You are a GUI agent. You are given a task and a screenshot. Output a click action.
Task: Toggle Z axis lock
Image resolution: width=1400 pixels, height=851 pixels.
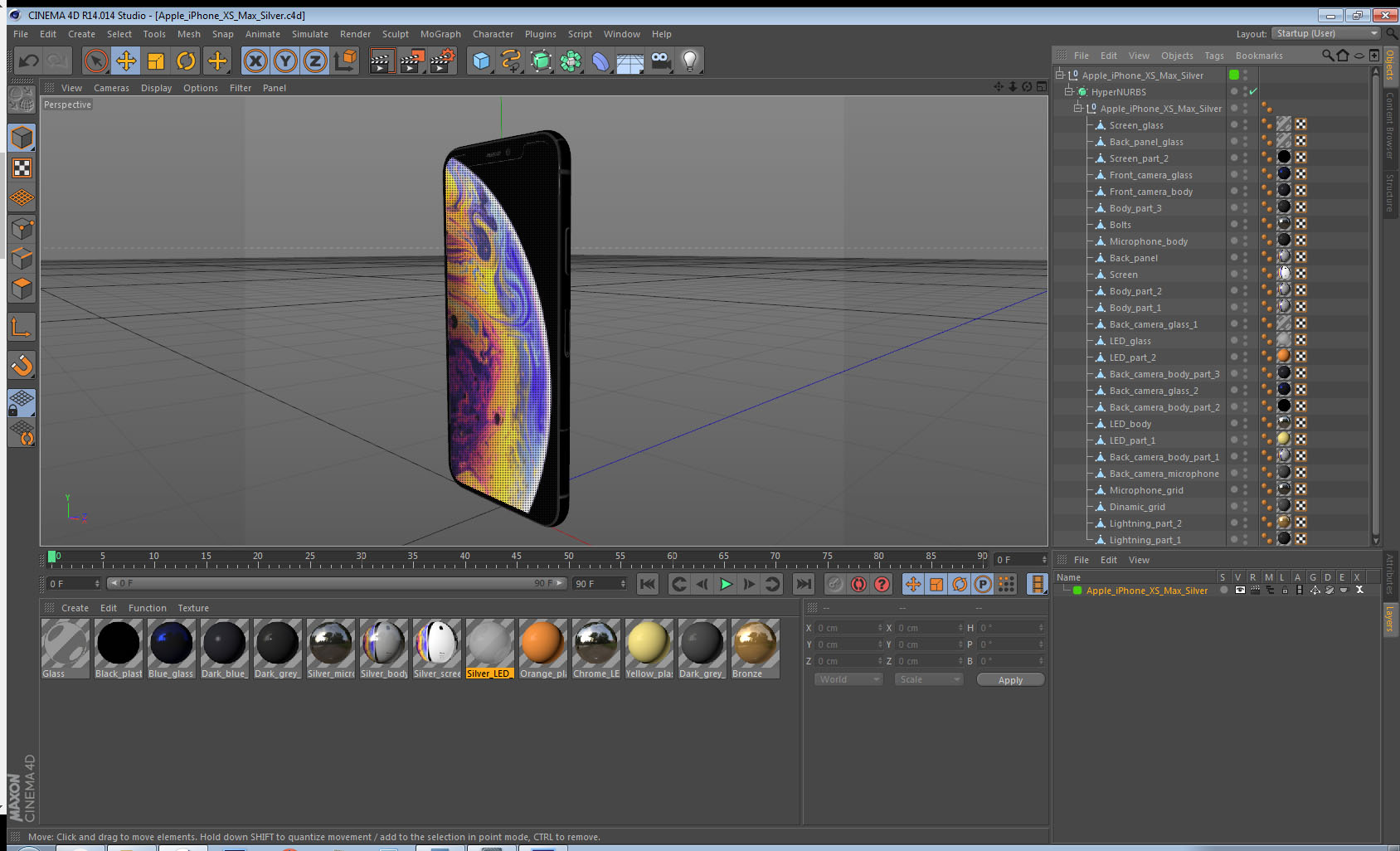(x=315, y=61)
